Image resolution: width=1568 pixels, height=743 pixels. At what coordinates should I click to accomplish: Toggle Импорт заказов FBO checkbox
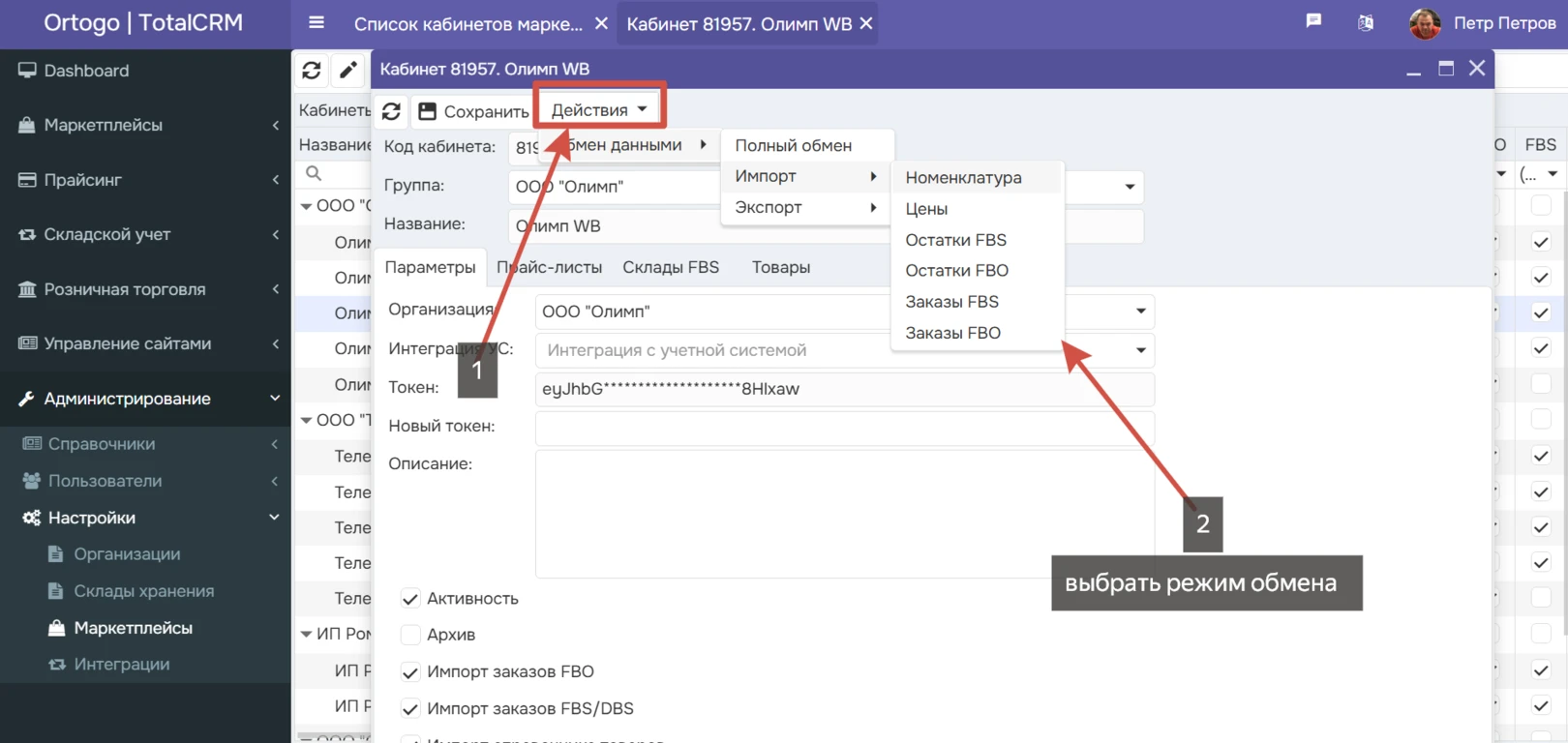410,671
